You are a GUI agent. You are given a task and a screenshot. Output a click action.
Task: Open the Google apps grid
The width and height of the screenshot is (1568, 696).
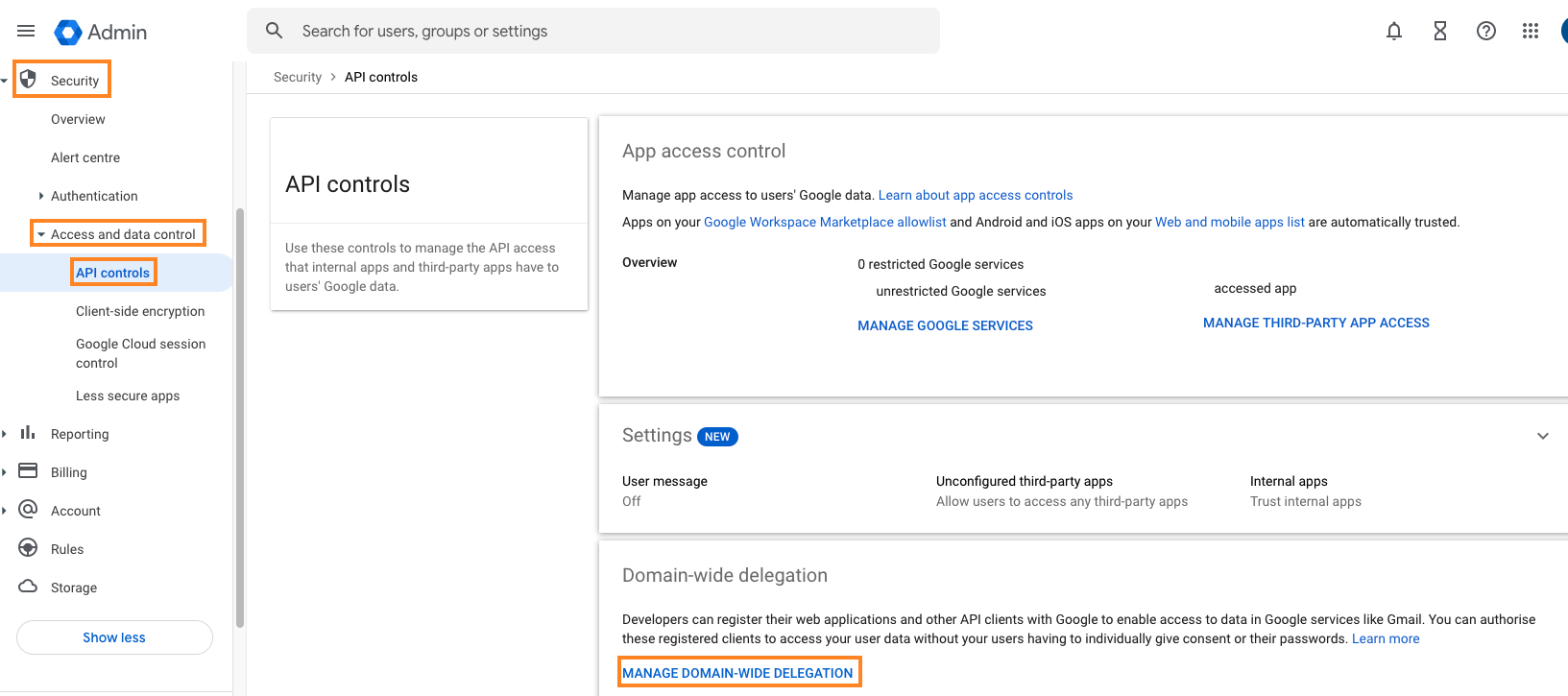coord(1531,32)
